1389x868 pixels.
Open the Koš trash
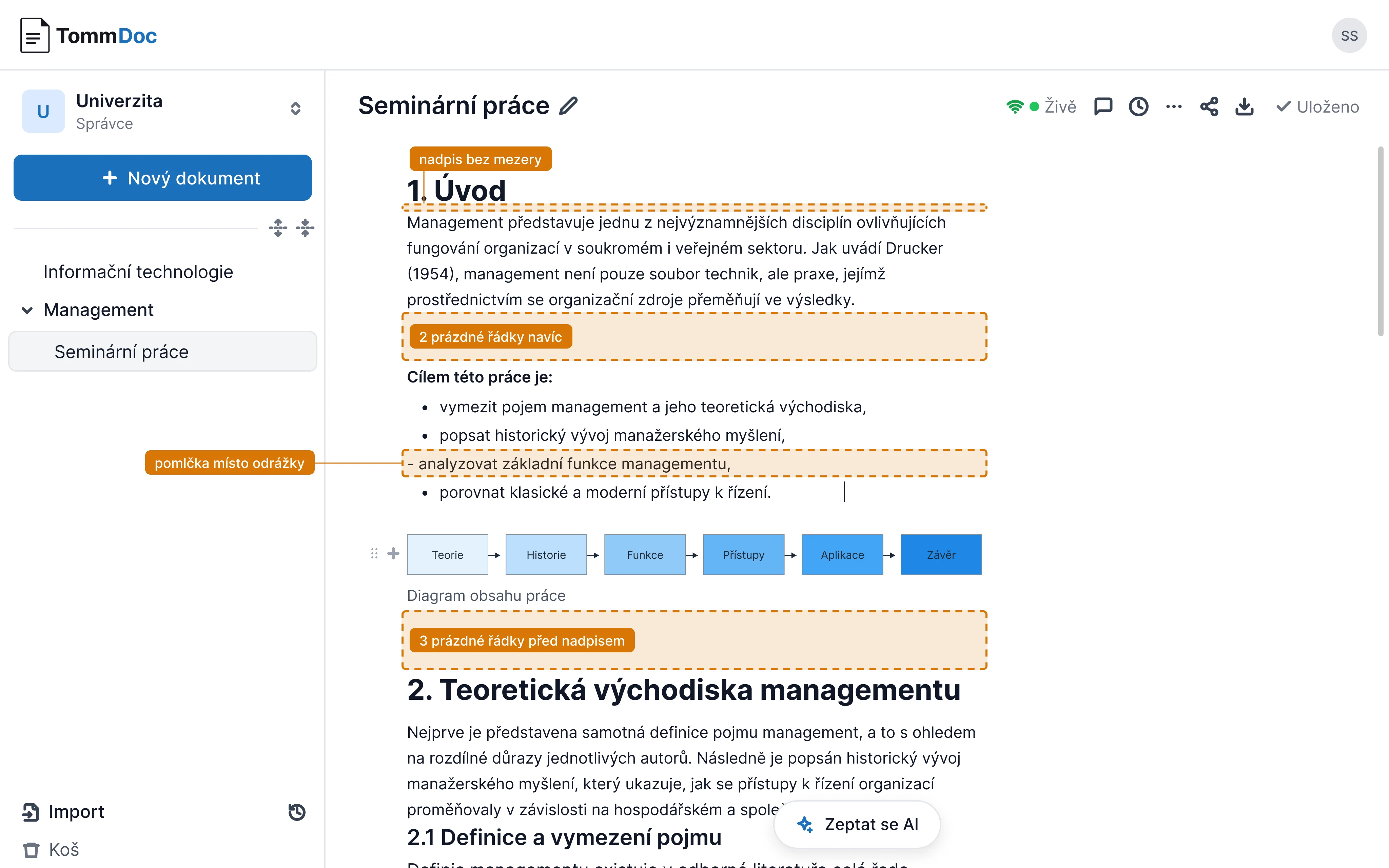[x=51, y=849]
